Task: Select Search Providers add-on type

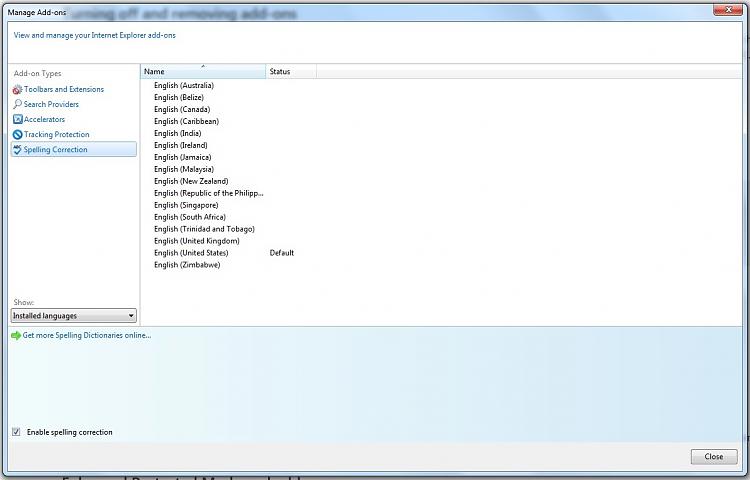Action: coord(51,104)
